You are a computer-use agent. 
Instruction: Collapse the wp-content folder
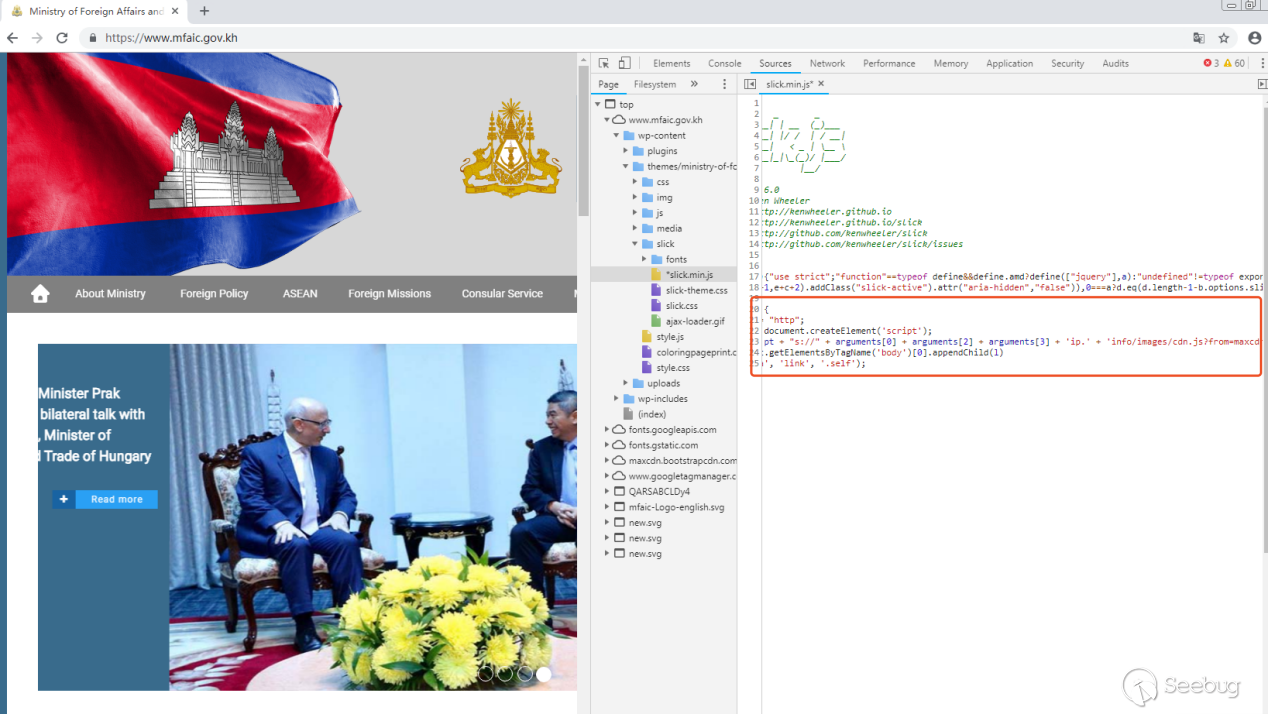(615, 136)
